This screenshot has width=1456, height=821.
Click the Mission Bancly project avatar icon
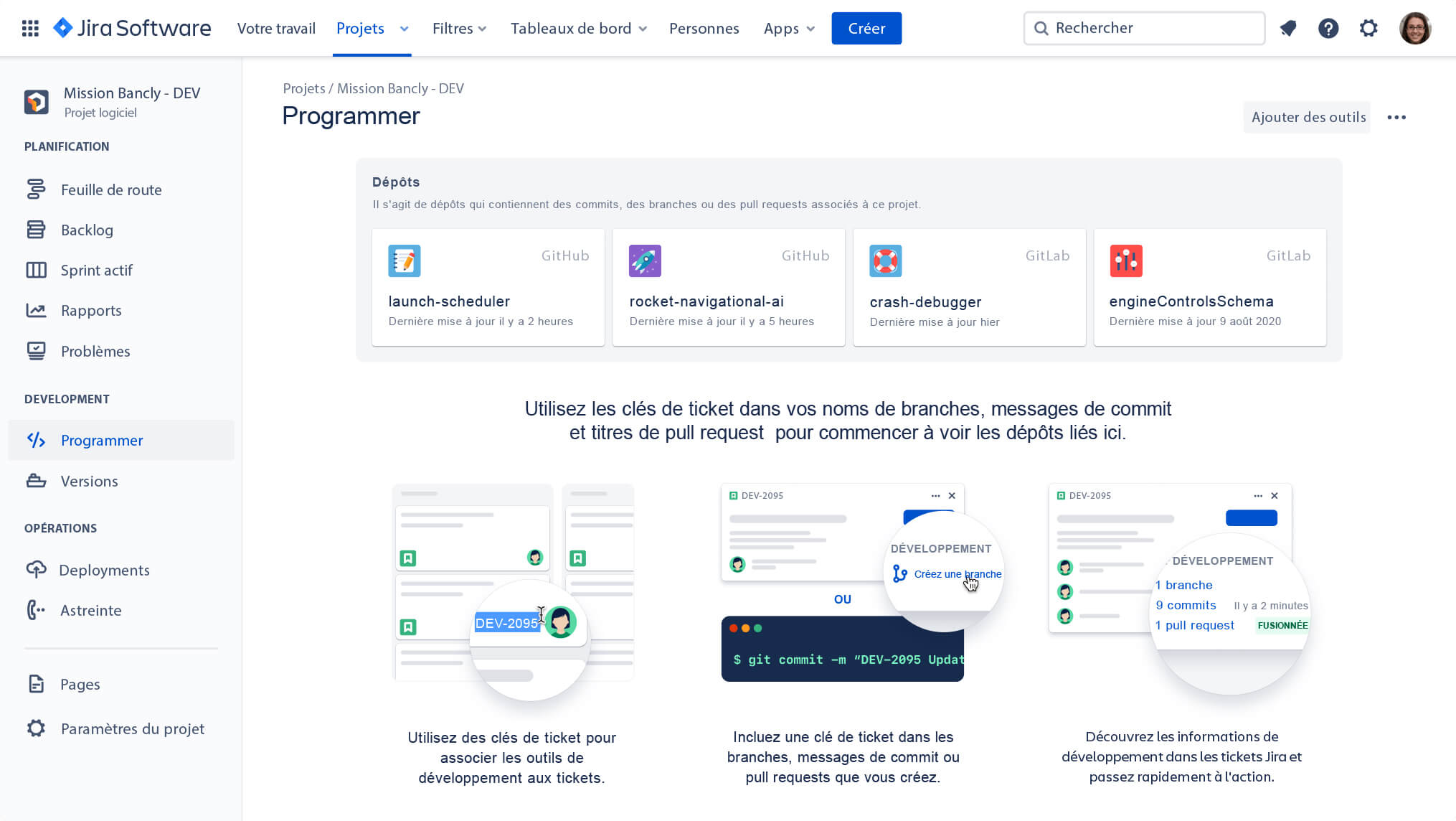tap(37, 102)
